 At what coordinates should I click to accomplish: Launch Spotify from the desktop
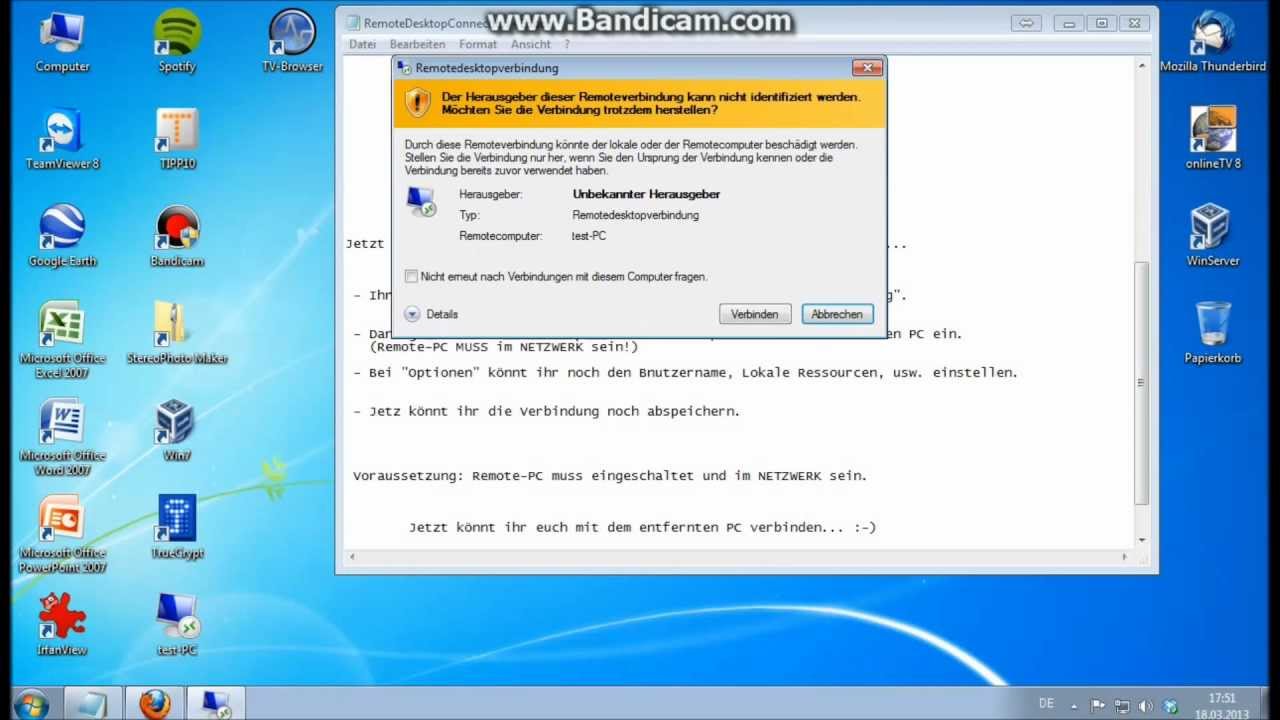(x=177, y=42)
